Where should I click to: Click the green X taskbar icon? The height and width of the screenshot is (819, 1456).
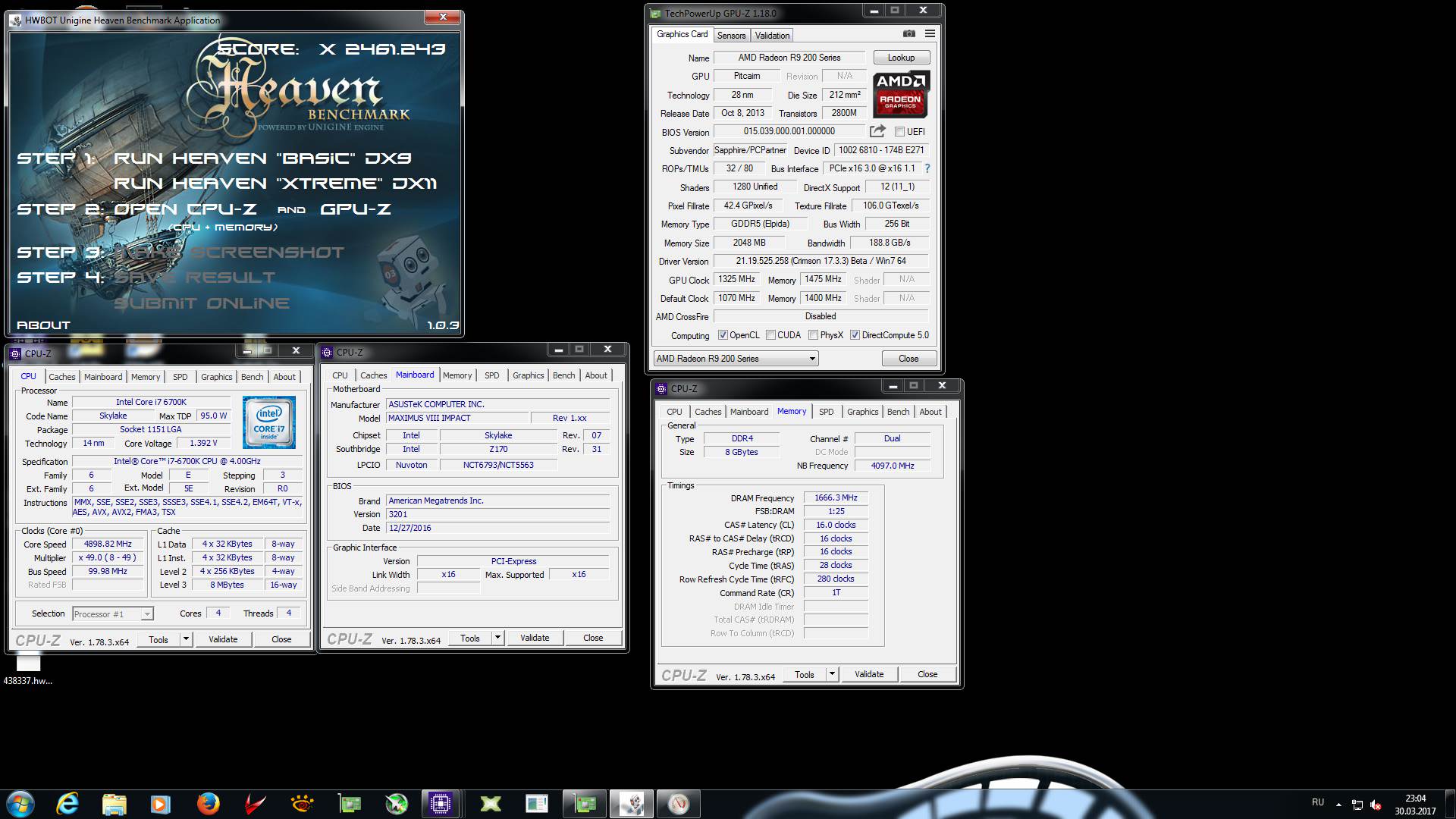[x=491, y=804]
